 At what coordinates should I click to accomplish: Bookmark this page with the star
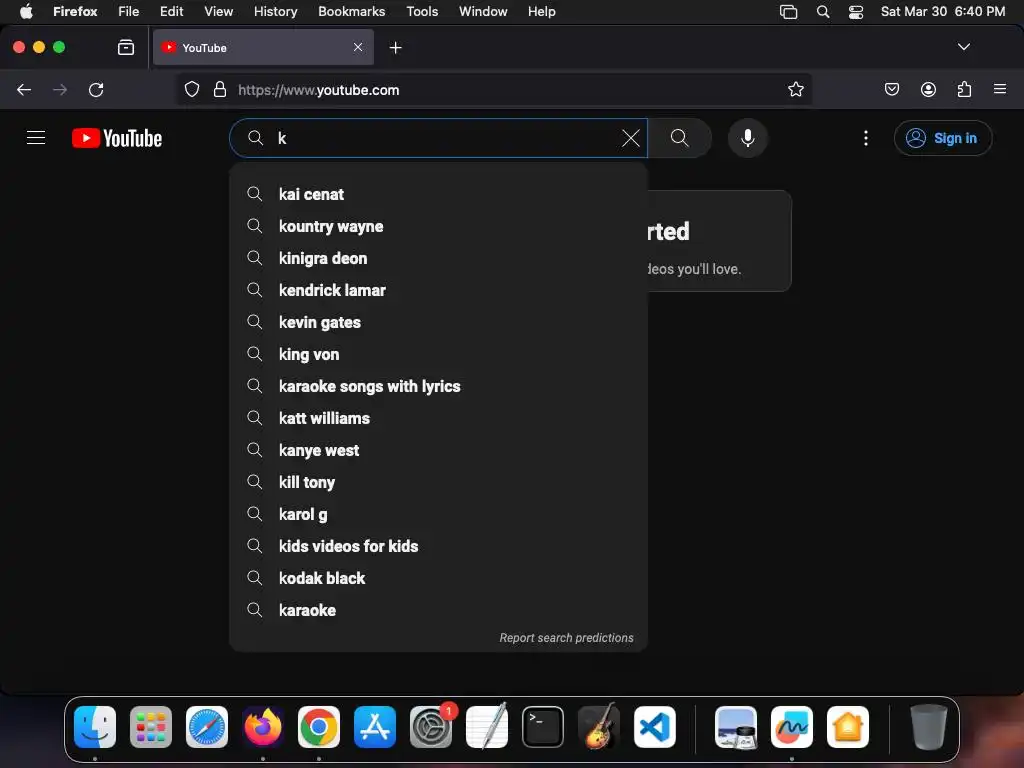coord(795,89)
